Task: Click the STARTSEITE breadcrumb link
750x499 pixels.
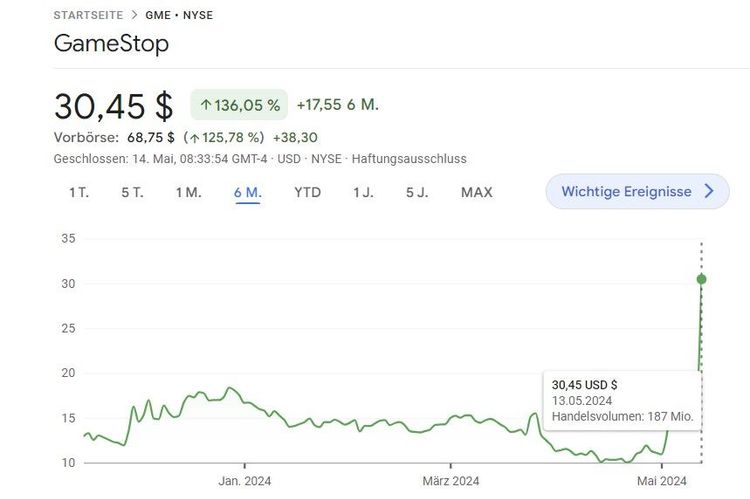Action: click(88, 15)
